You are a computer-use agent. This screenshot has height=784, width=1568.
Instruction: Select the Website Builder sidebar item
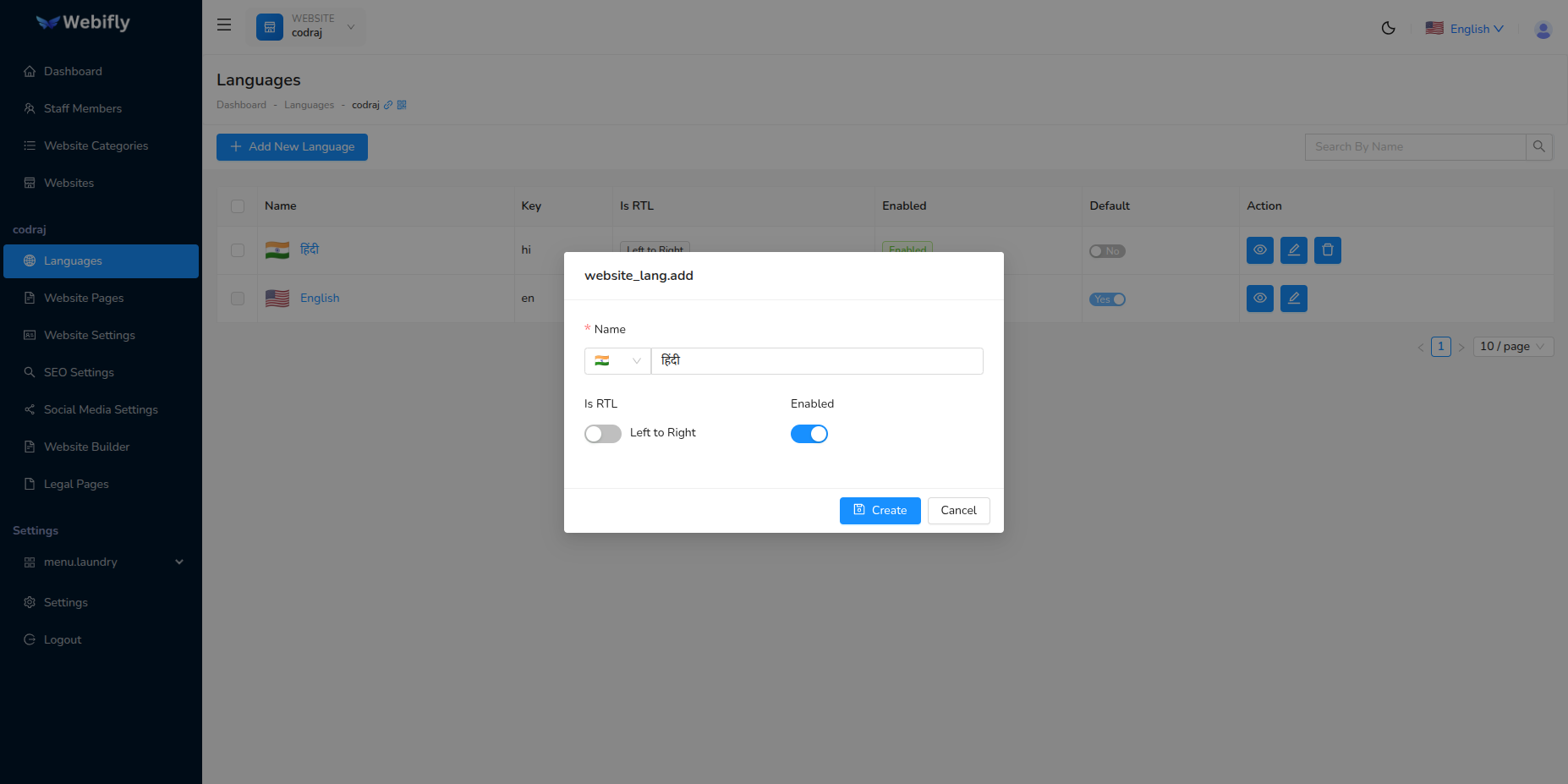(86, 447)
